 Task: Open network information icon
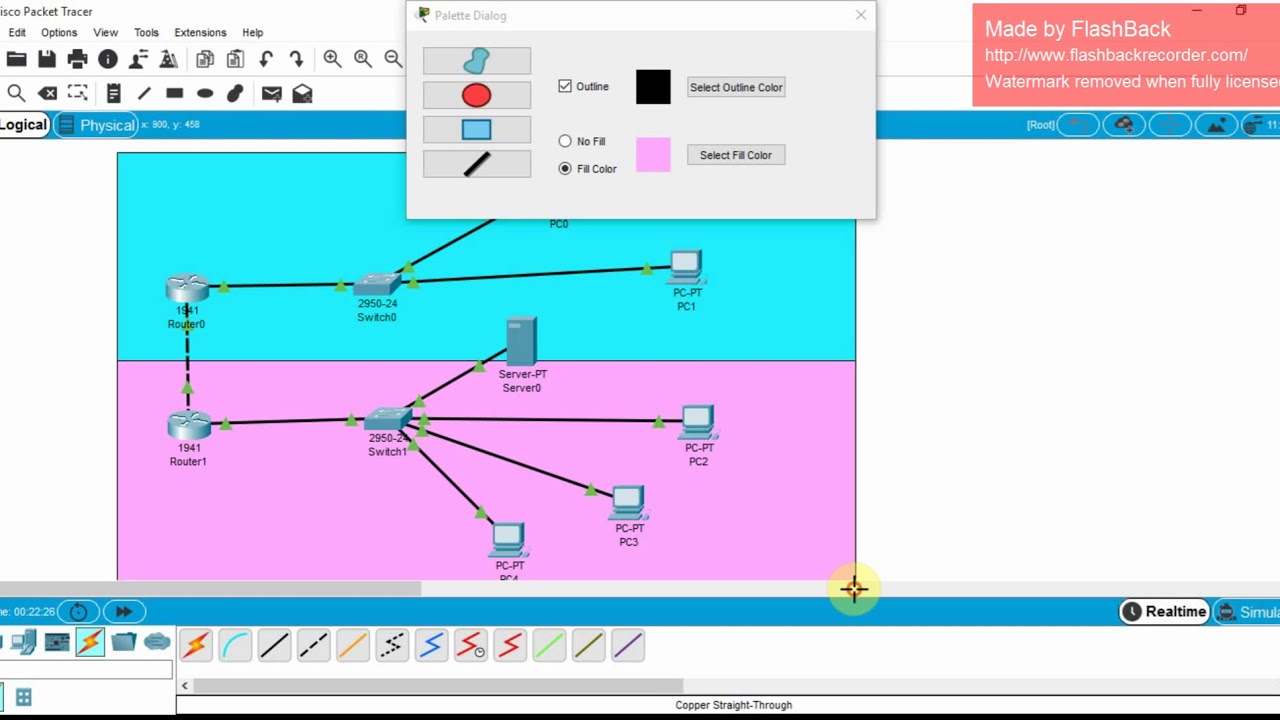click(x=108, y=59)
